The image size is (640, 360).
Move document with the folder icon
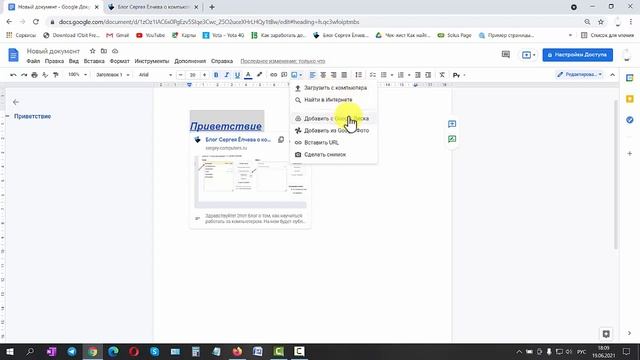(x=104, y=51)
